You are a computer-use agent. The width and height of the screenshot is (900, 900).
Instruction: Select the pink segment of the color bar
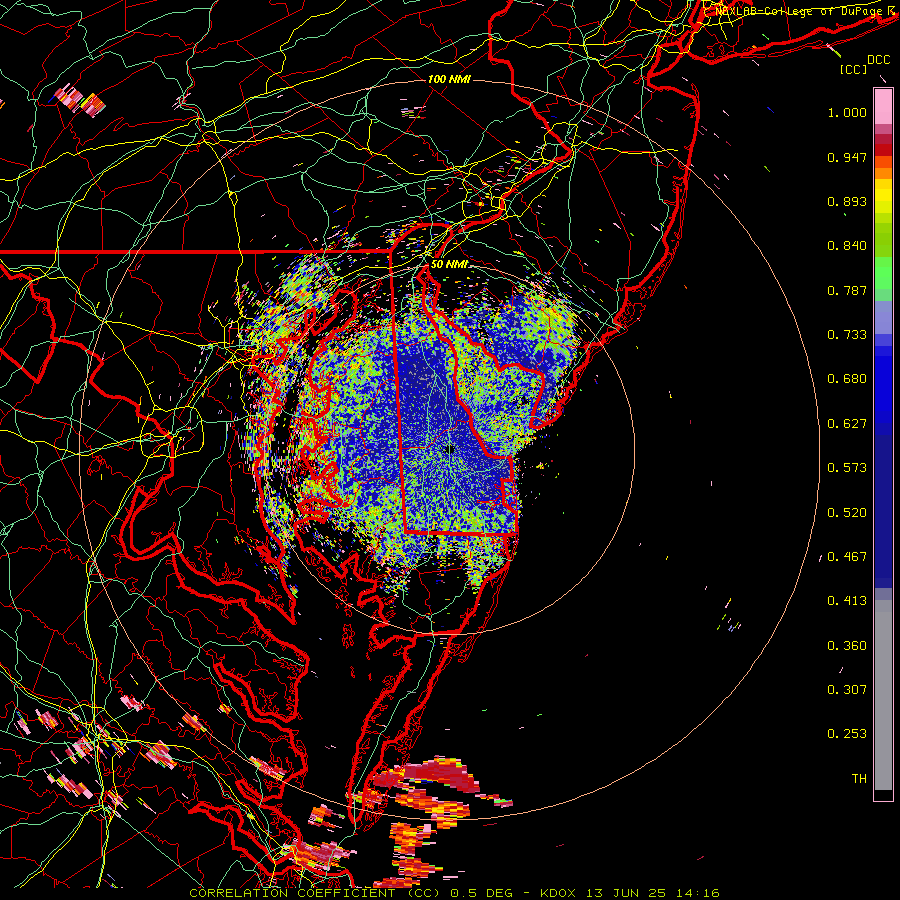point(883,107)
